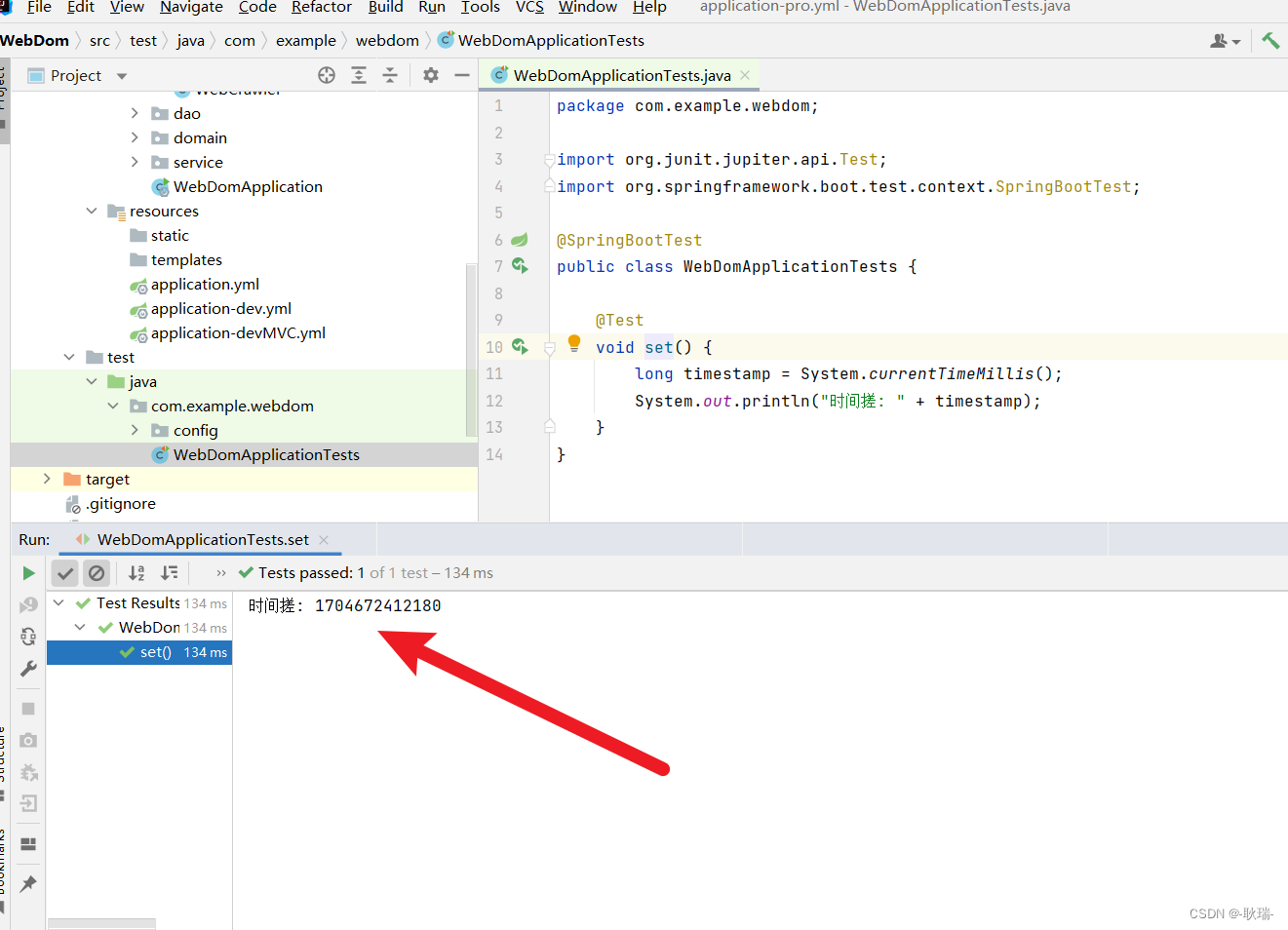The image size is (1288, 930).
Task: Show more test toolbar actions chevrons
Action: (x=221, y=573)
